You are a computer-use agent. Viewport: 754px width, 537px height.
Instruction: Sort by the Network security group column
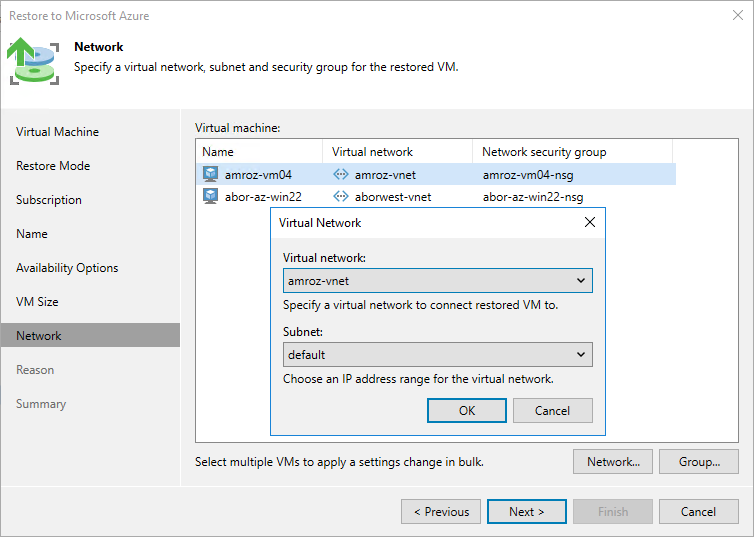pos(544,152)
